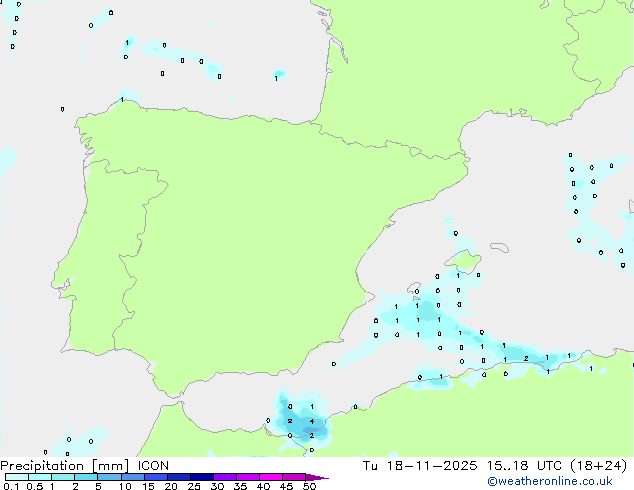The height and width of the screenshot is (490, 634).
Task: Click the legend scale label '35'
Action: click(x=240, y=486)
